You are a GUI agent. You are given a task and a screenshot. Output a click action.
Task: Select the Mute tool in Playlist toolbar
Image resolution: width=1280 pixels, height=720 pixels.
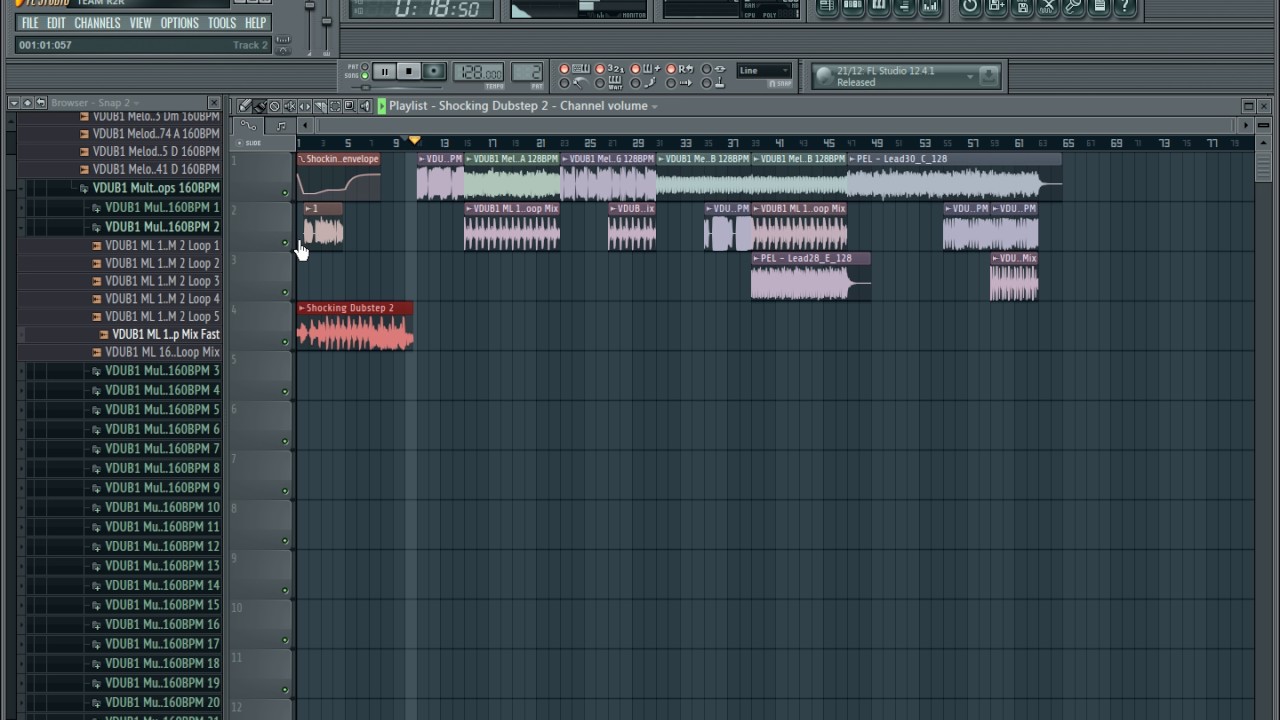(290, 106)
